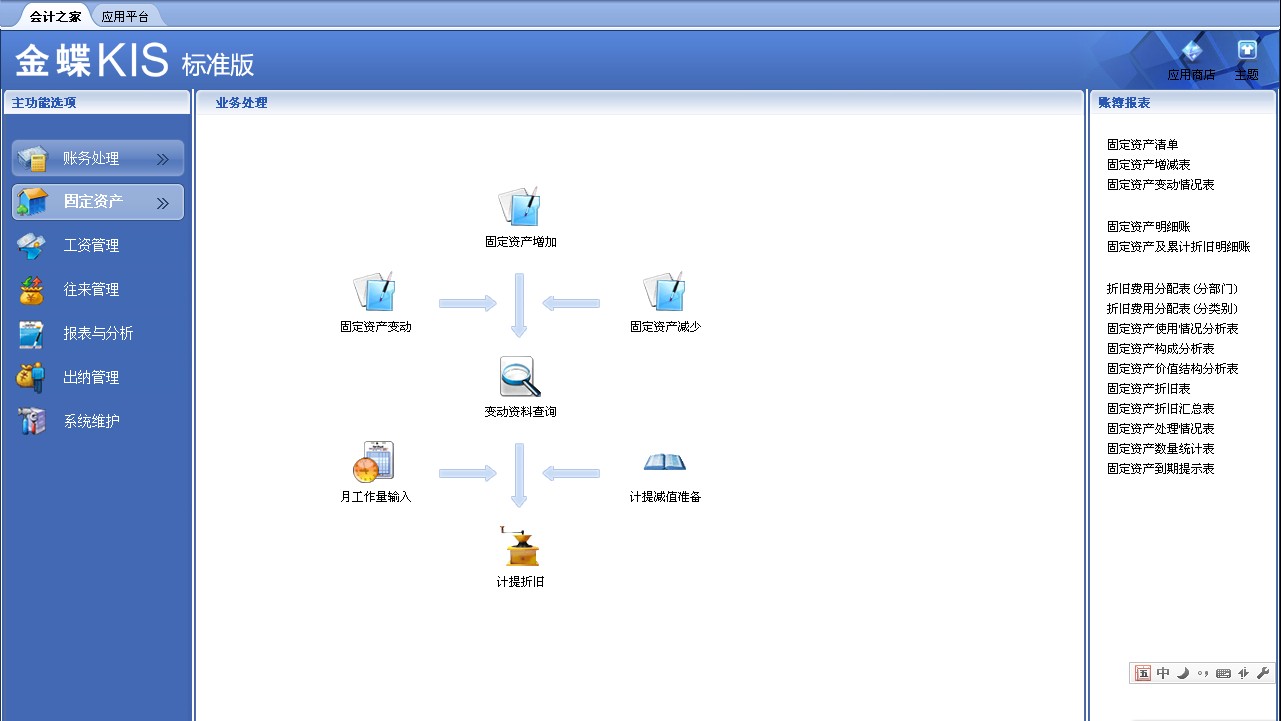Open 固定资产明细账 report
1281x721 pixels.
[x=1148, y=227]
